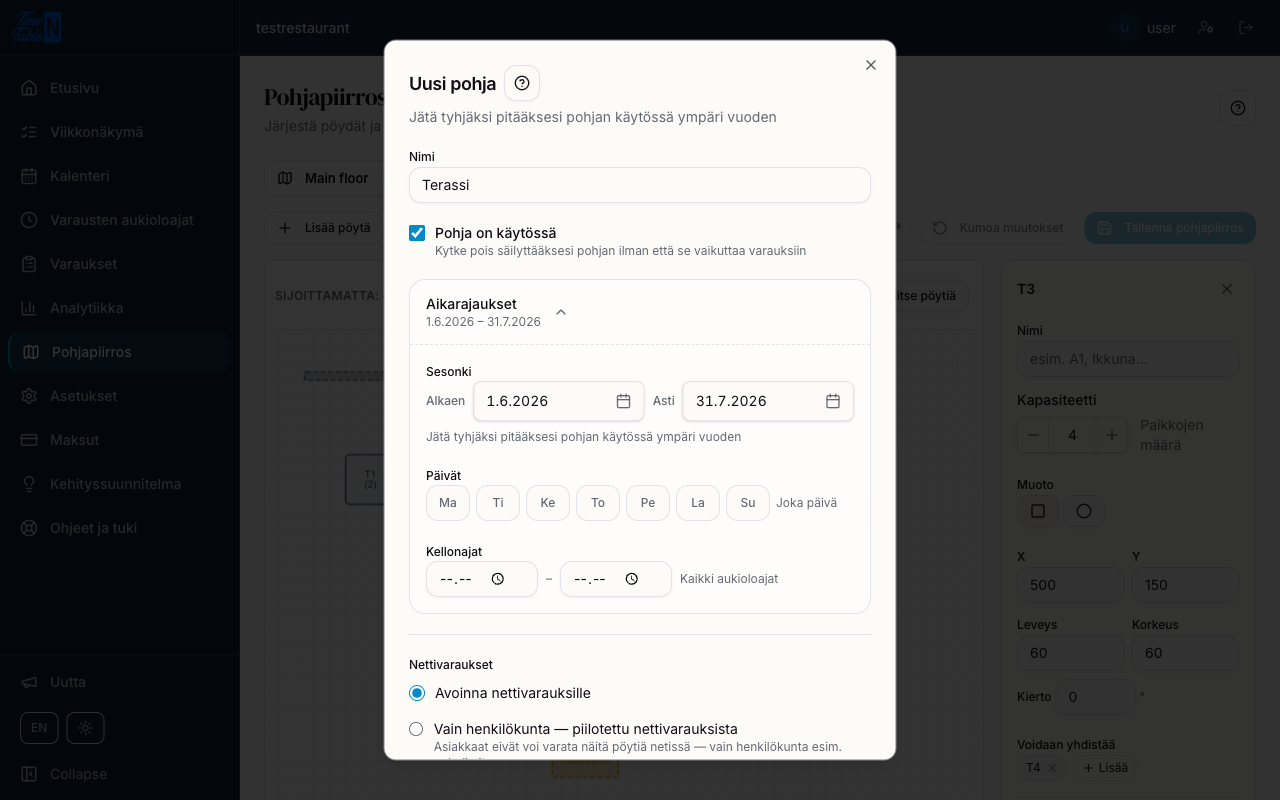Viewport: 1280px width, 800px height.
Task: Click Lisää under Voidaan yhdistää
Action: 1105,768
